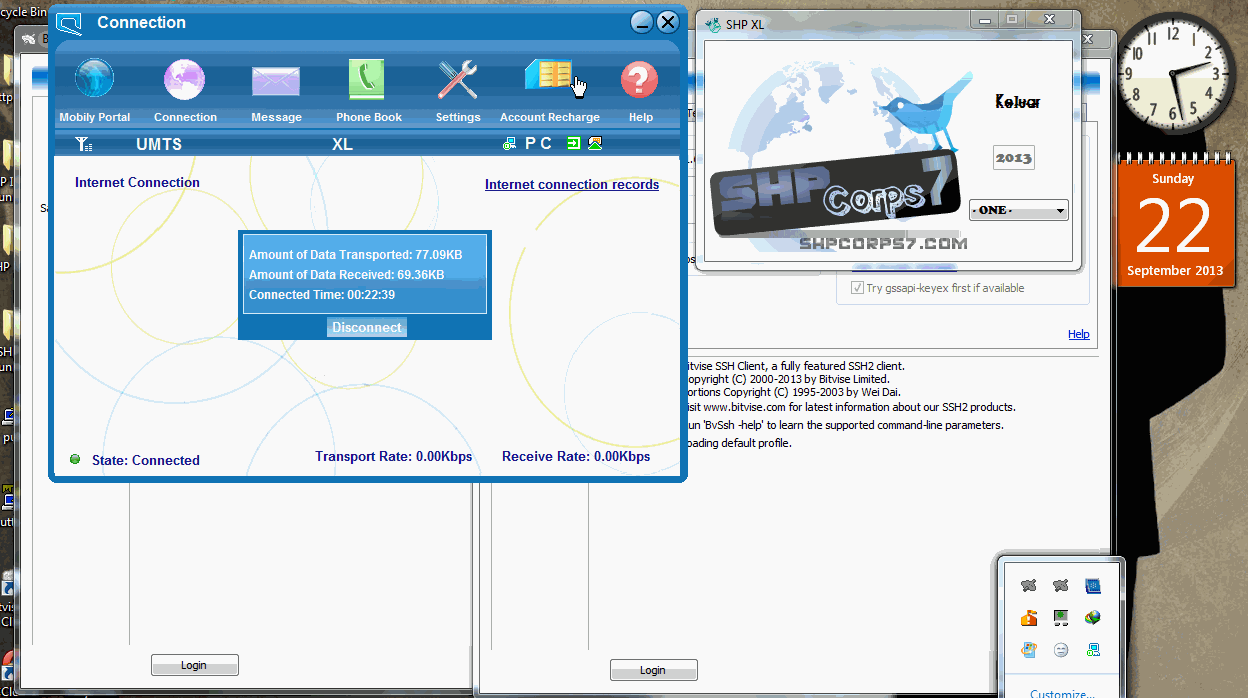Image resolution: width=1248 pixels, height=698 pixels.
Task: Click the globe download manager tray icon
Action: [1093, 618]
